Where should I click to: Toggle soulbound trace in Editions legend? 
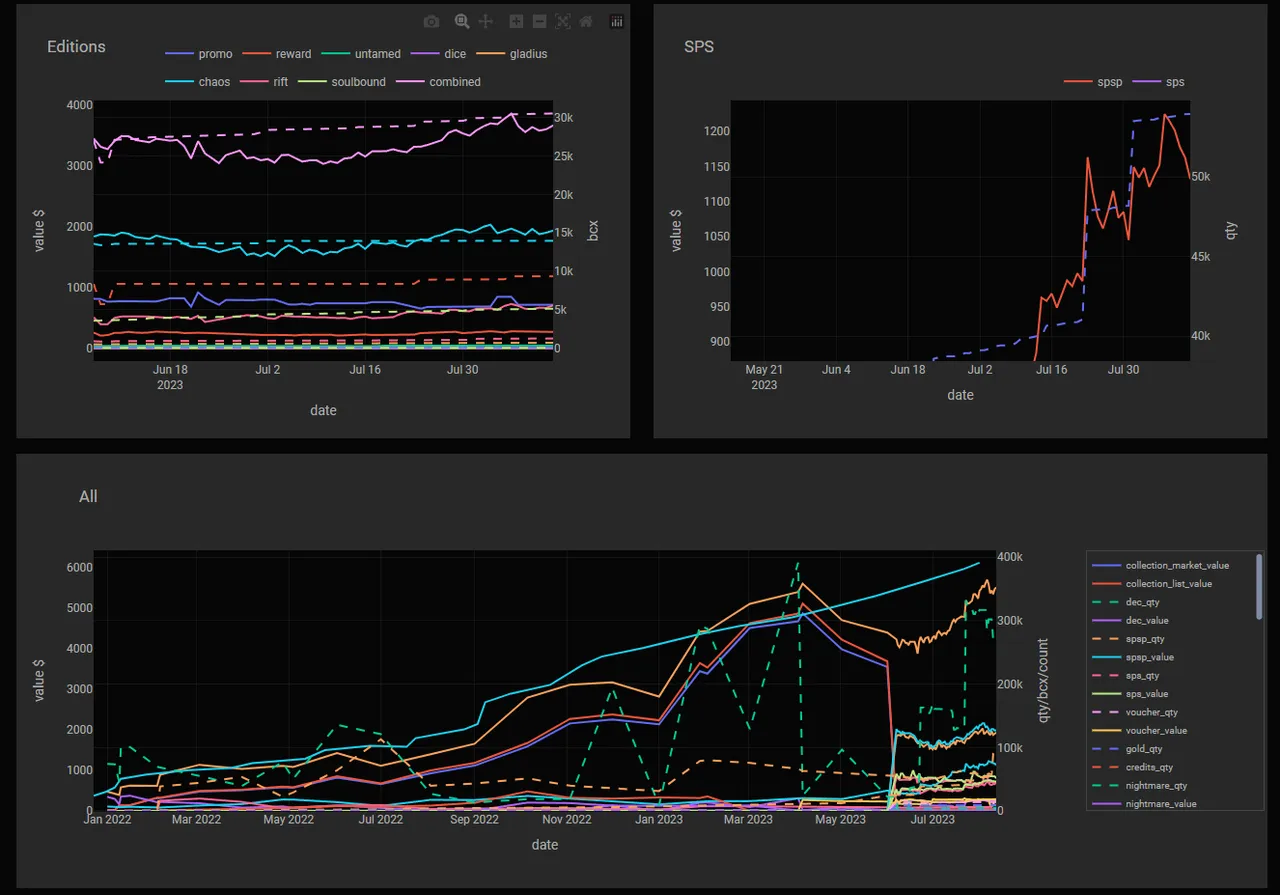click(x=342, y=82)
